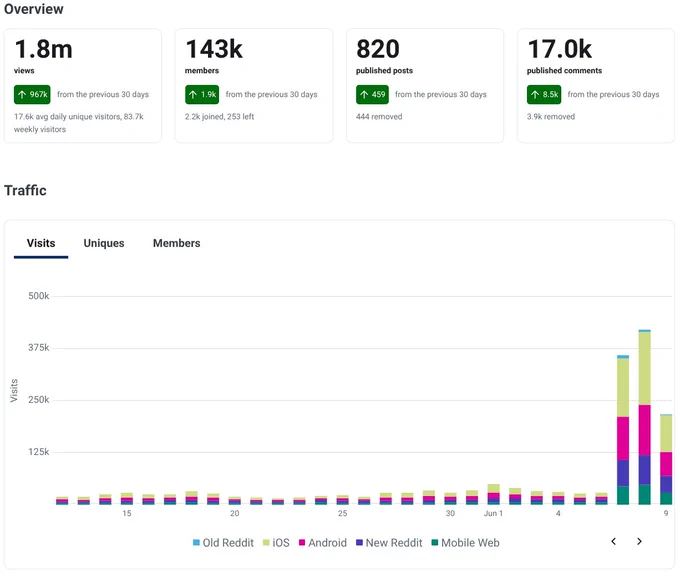Click '3.9k removed' text
680x576 pixels.
tap(551, 117)
